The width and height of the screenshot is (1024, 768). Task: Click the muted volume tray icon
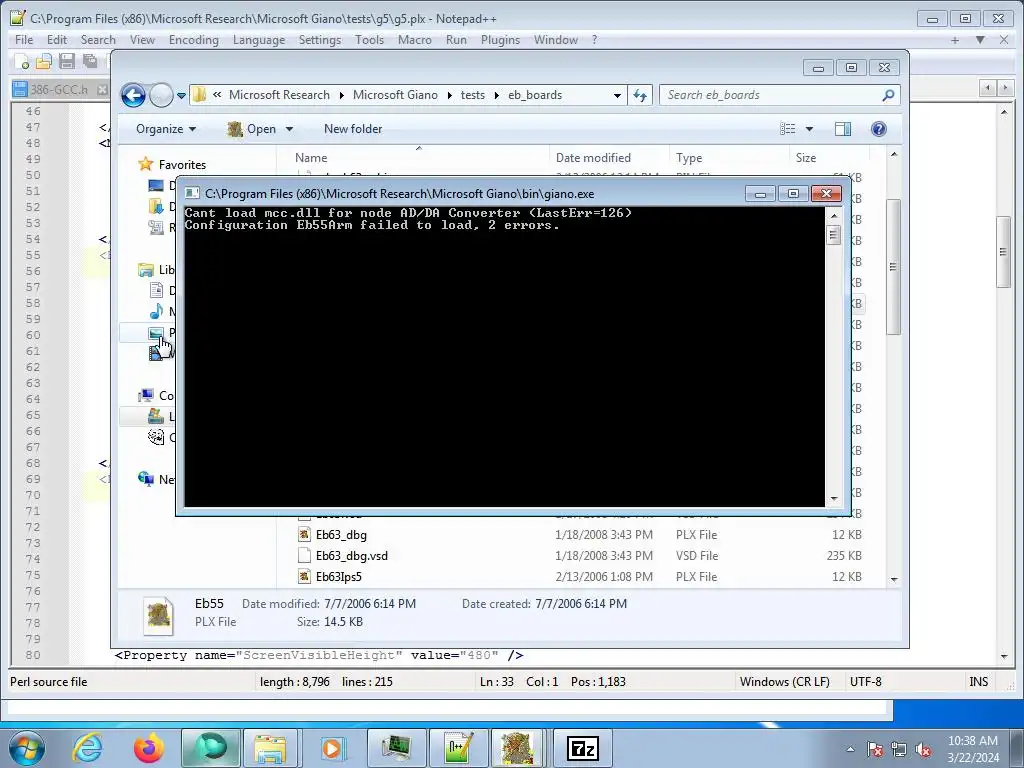[x=923, y=749]
